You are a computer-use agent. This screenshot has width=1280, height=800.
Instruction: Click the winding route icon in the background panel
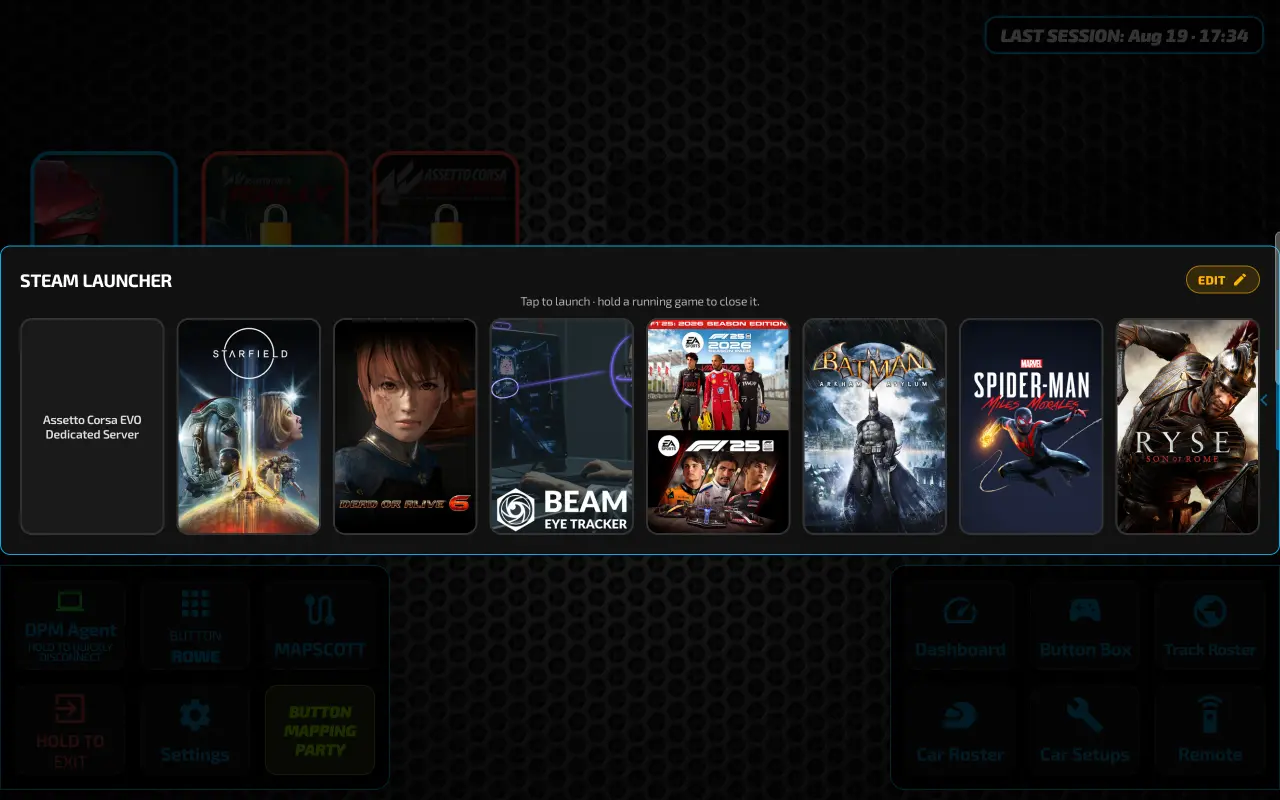[x=320, y=610]
